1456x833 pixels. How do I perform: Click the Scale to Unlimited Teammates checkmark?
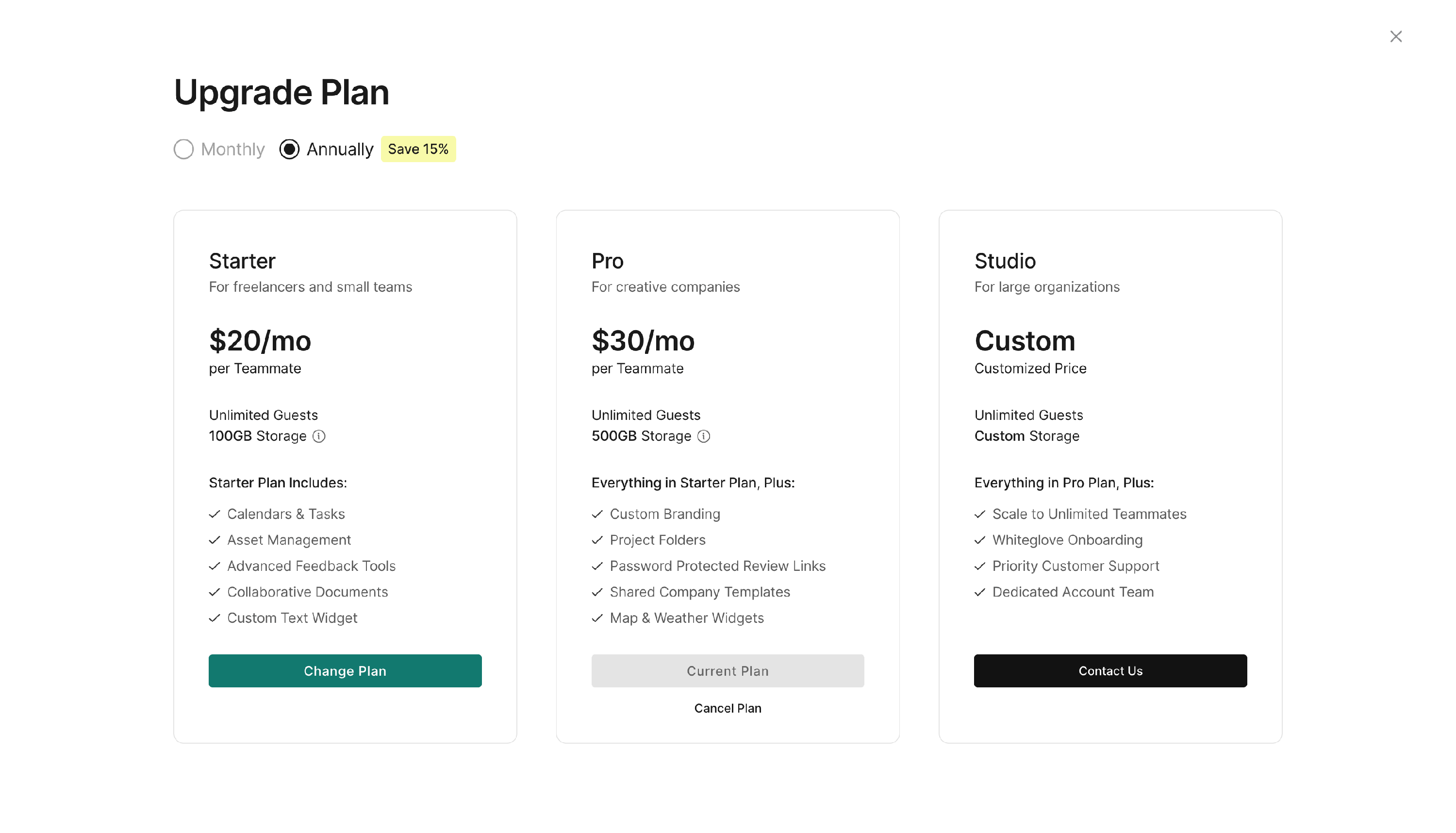979,515
